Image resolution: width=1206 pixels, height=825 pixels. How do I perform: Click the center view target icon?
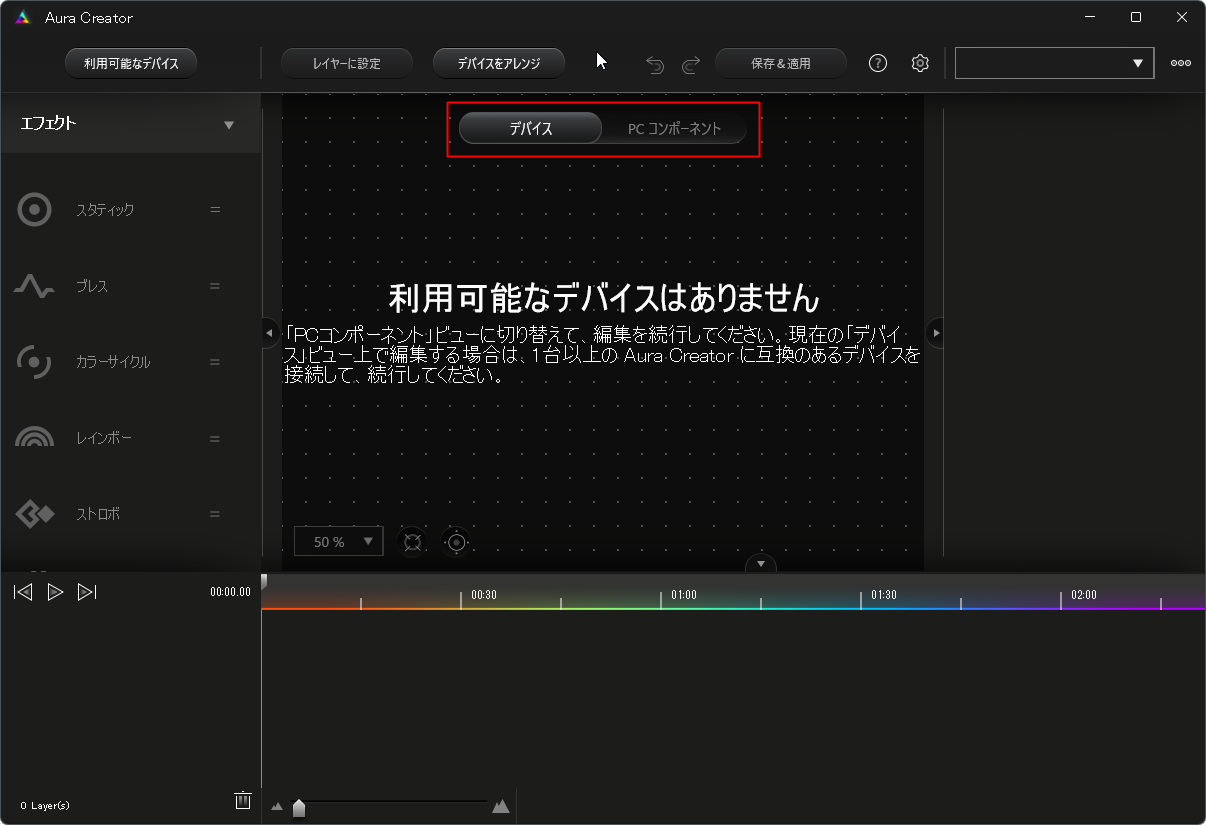(x=456, y=542)
